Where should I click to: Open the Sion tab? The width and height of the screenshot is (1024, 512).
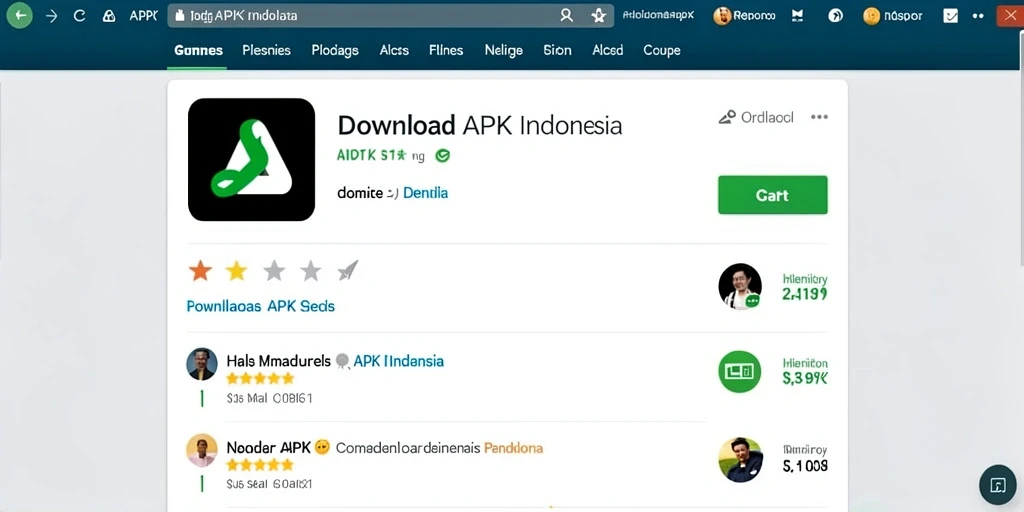coord(557,50)
